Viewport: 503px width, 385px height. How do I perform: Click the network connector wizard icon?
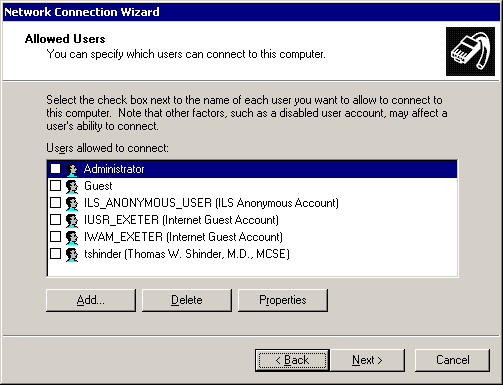pyautogui.click(x=470, y=51)
